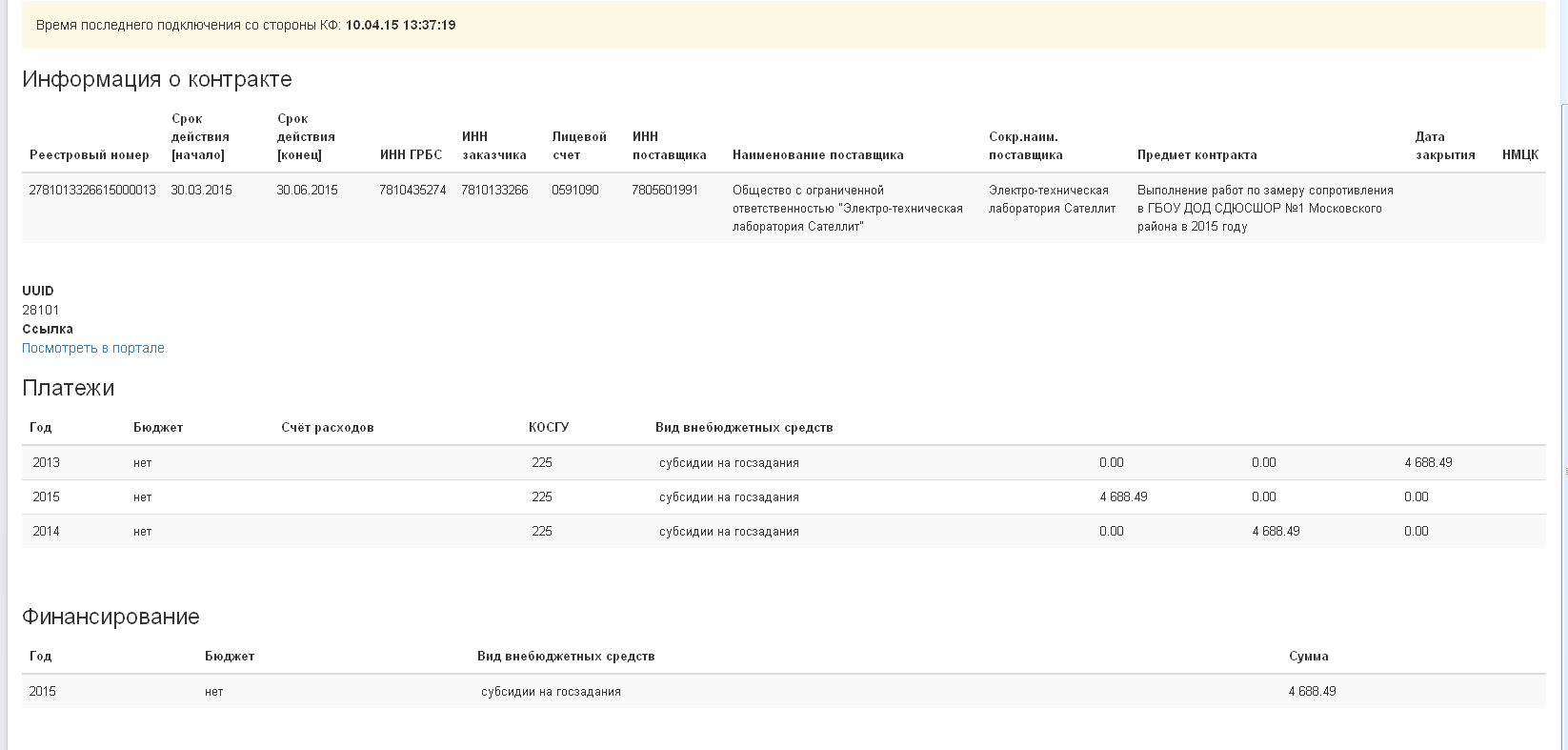Click 'нет' in the 2015 payments row

[x=143, y=497]
